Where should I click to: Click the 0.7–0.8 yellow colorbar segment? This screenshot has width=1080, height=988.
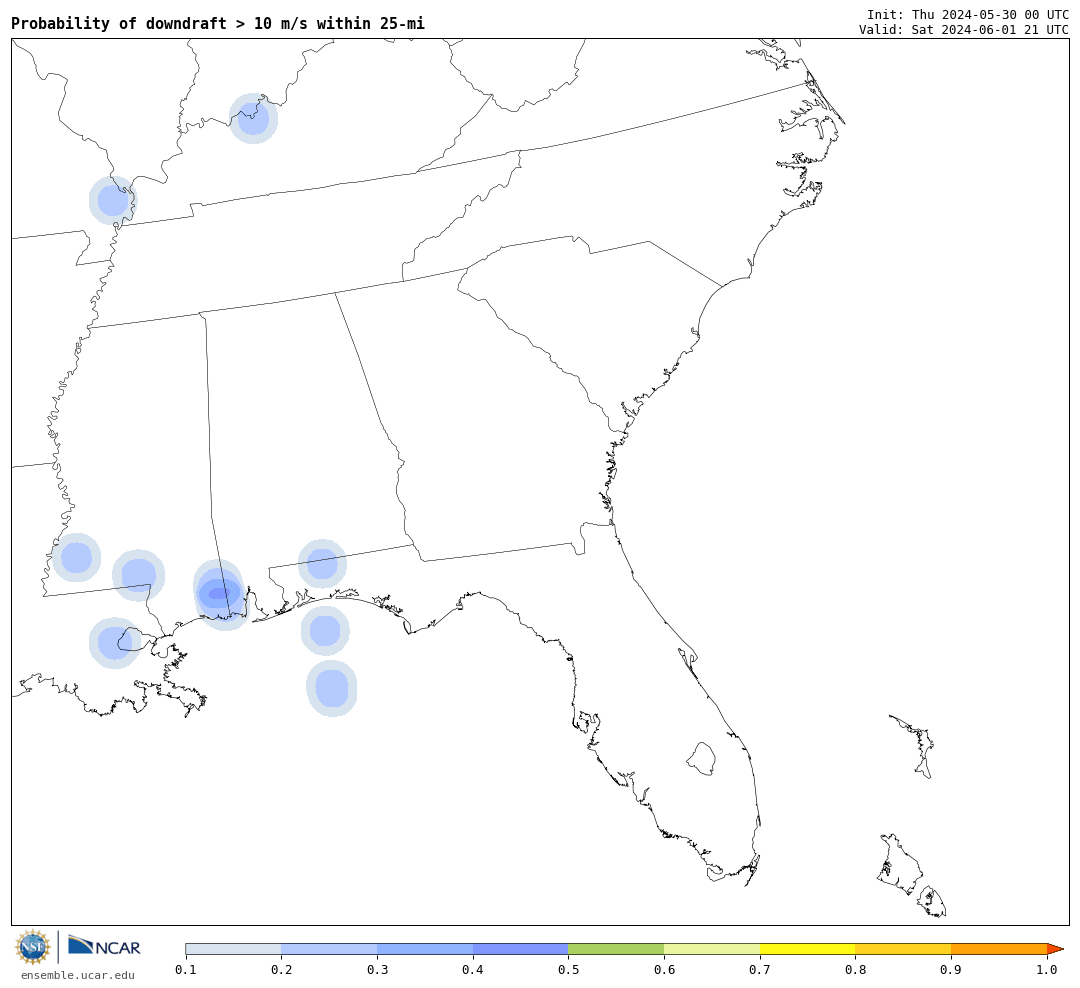click(x=808, y=949)
